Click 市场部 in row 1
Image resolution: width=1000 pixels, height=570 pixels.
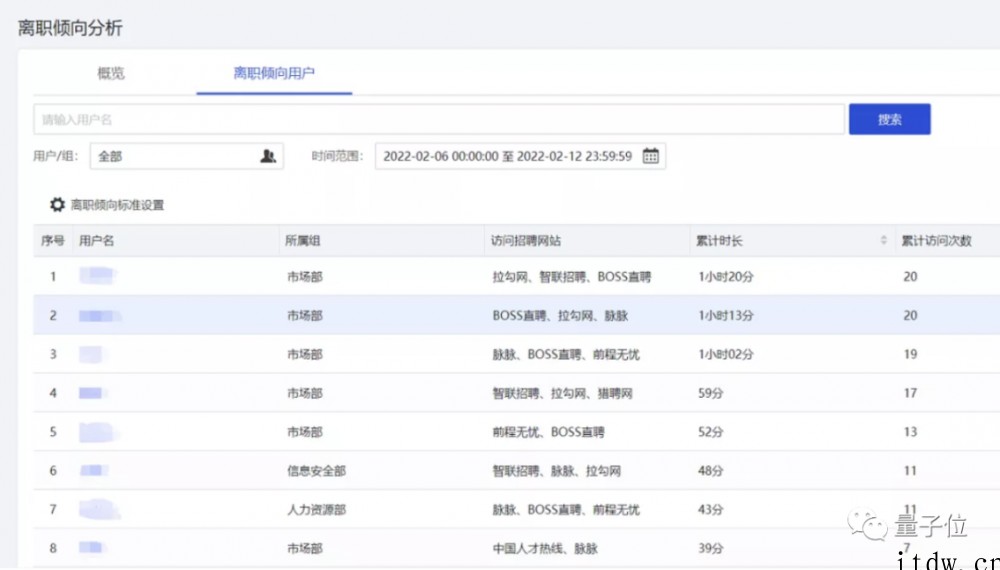click(305, 277)
